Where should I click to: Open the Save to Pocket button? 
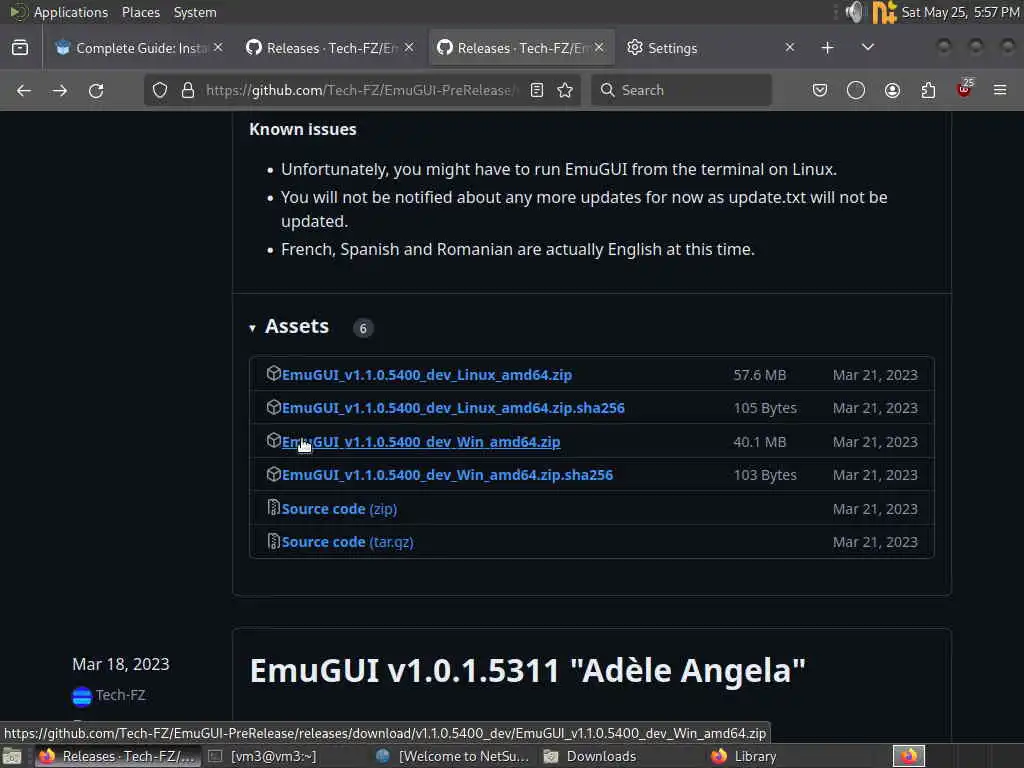pyautogui.click(x=820, y=90)
